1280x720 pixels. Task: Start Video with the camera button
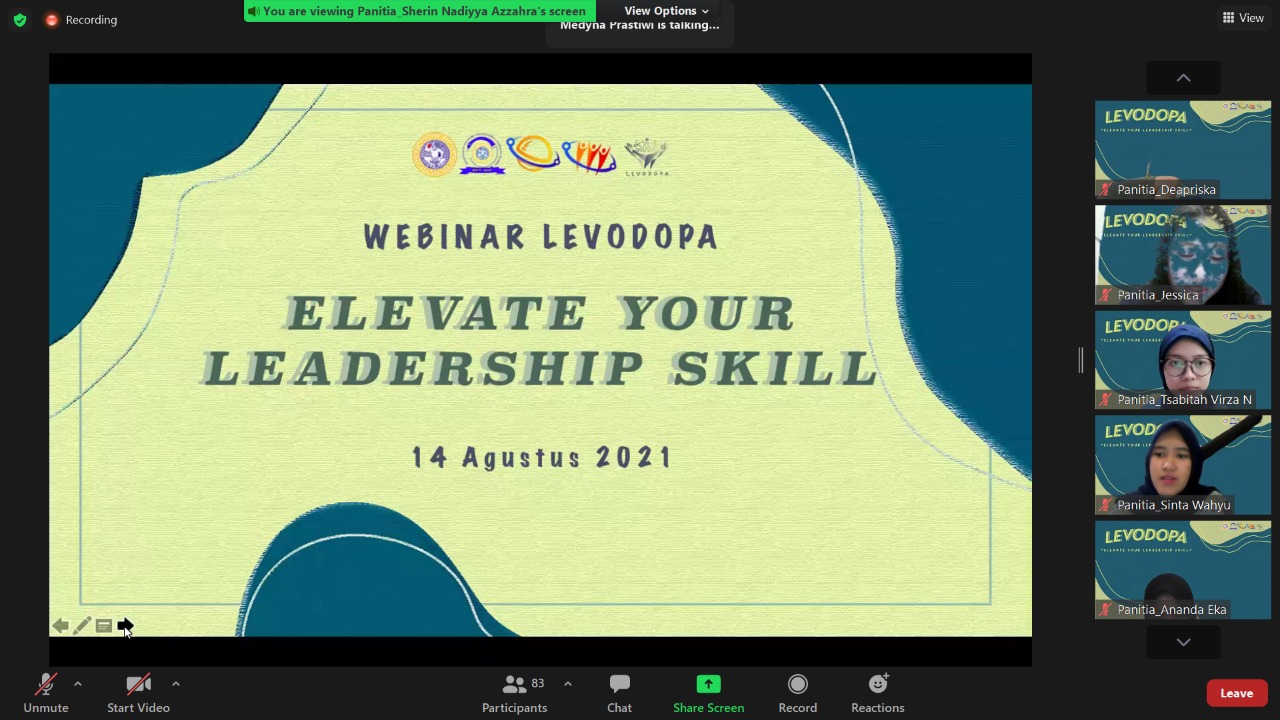pyautogui.click(x=138, y=693)
